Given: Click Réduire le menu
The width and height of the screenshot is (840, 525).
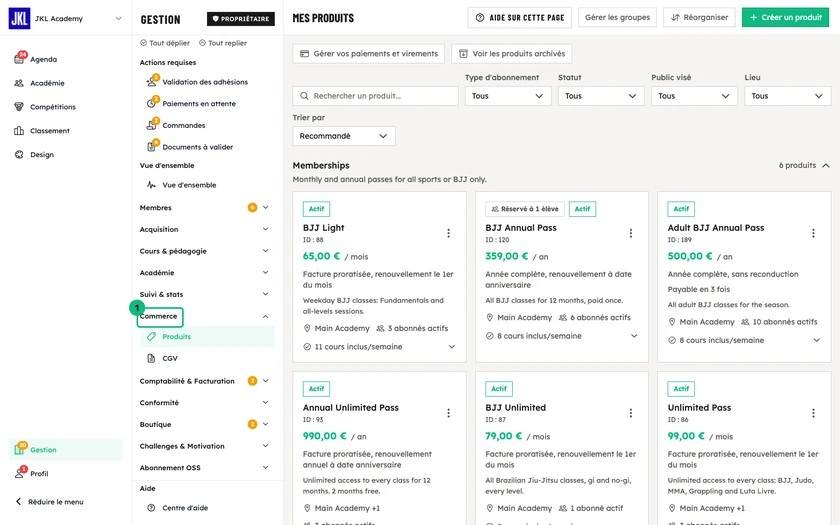Looking at the screenshot, I should pyautogui.click(x=49, y=502).
